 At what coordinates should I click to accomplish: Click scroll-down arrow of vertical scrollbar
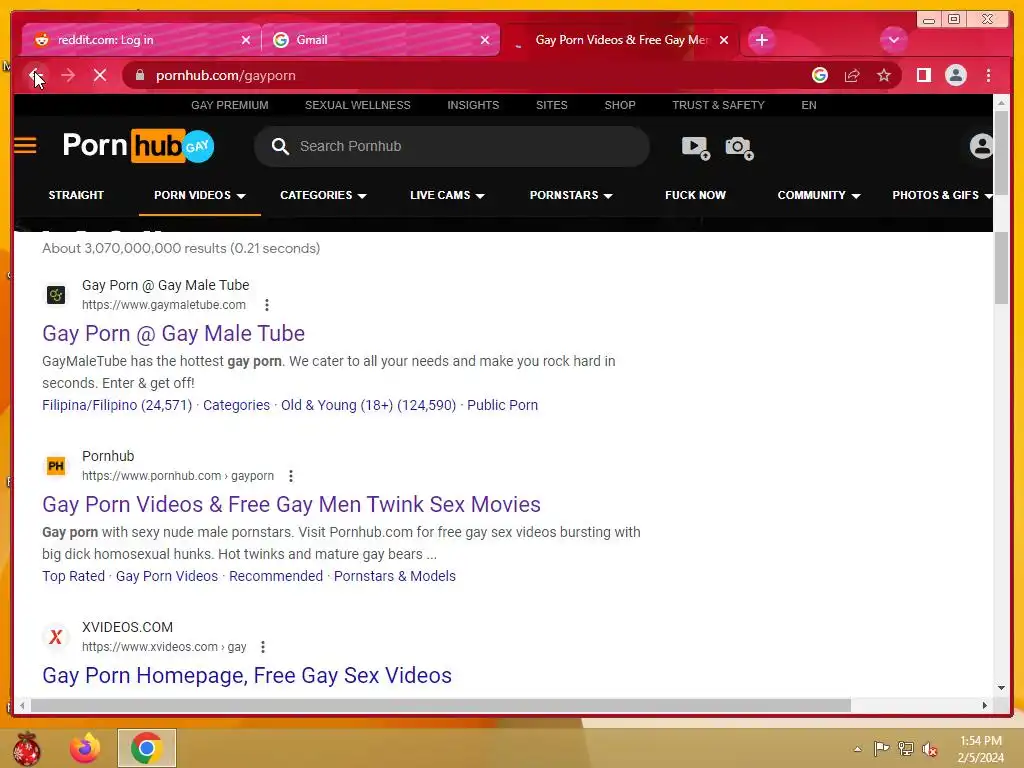(1001, 687)
